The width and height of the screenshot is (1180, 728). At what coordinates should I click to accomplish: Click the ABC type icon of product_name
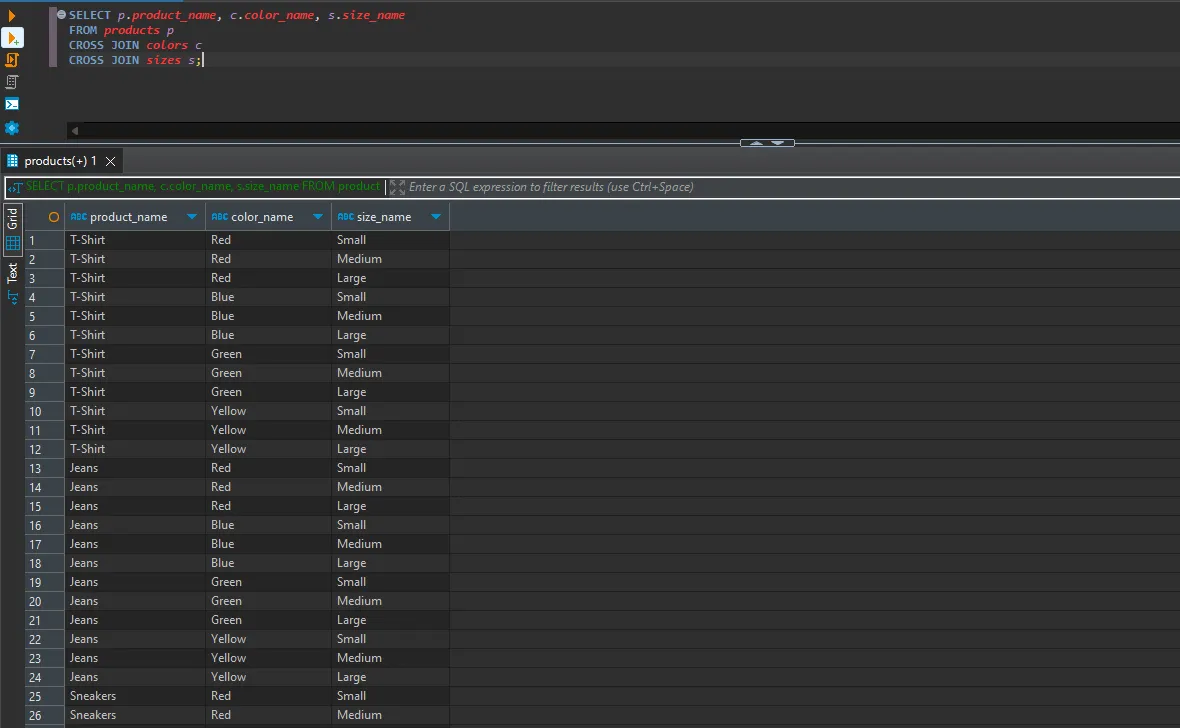click(78, 217)
